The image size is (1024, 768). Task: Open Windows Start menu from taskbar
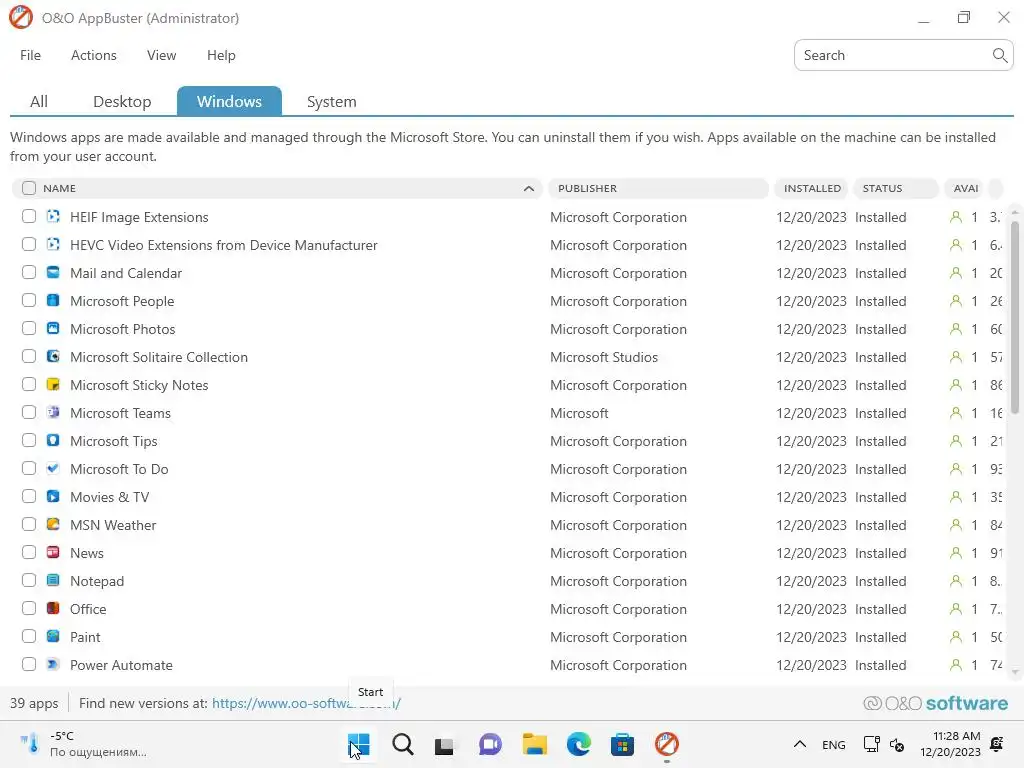[x=359, y=744]
